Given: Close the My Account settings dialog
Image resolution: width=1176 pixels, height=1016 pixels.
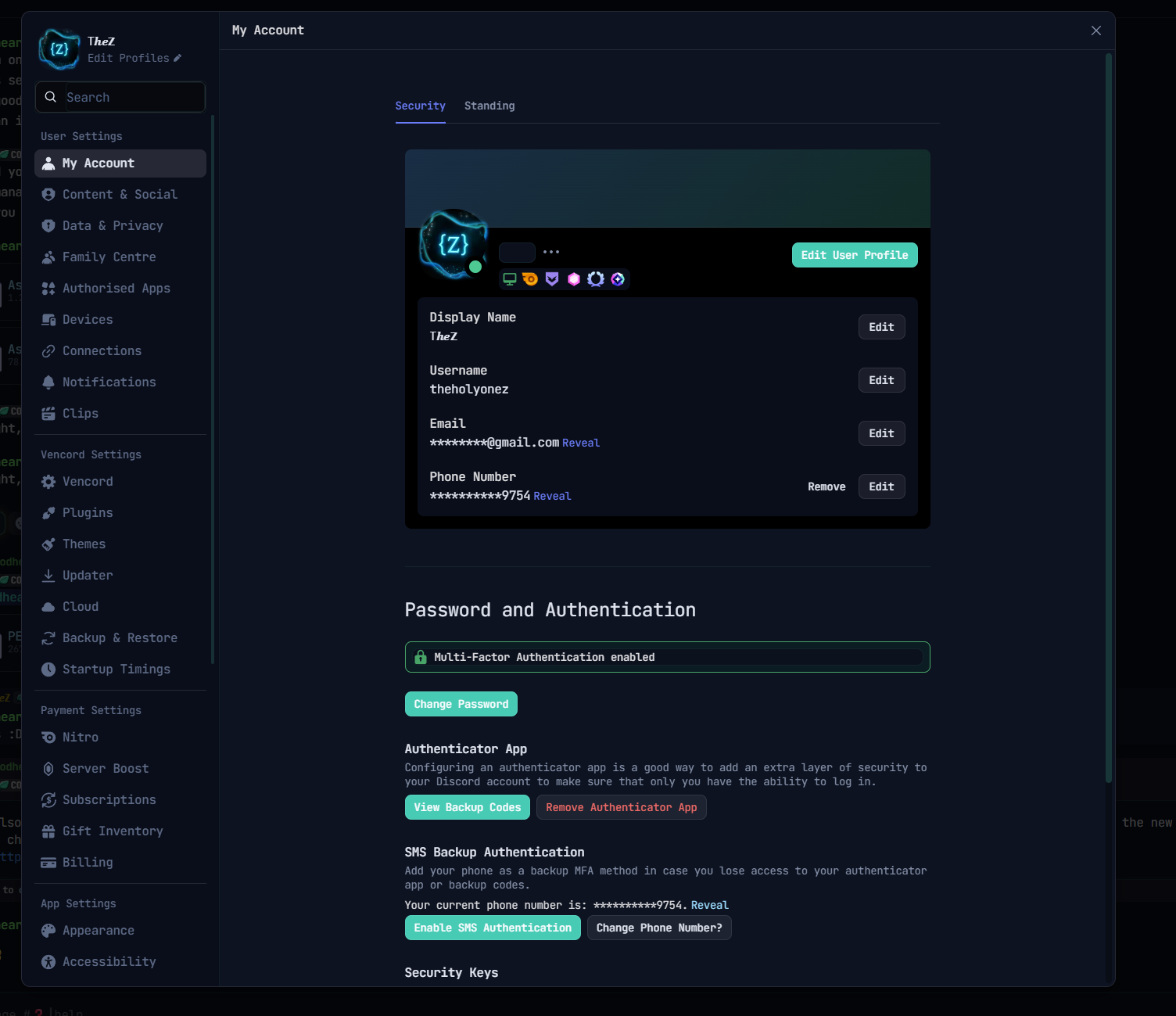Looking at the screenshot, I should coord(1096,31).
